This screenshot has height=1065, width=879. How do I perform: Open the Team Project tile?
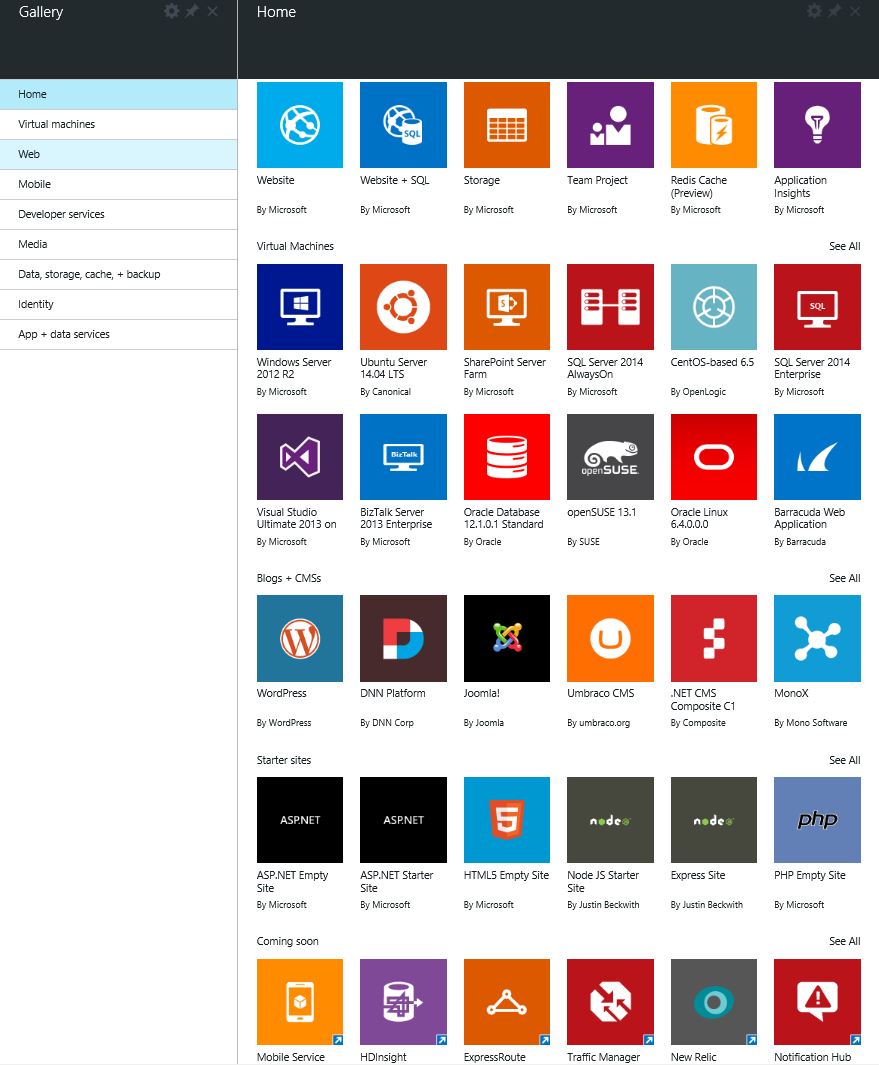(x=610, y=125)
